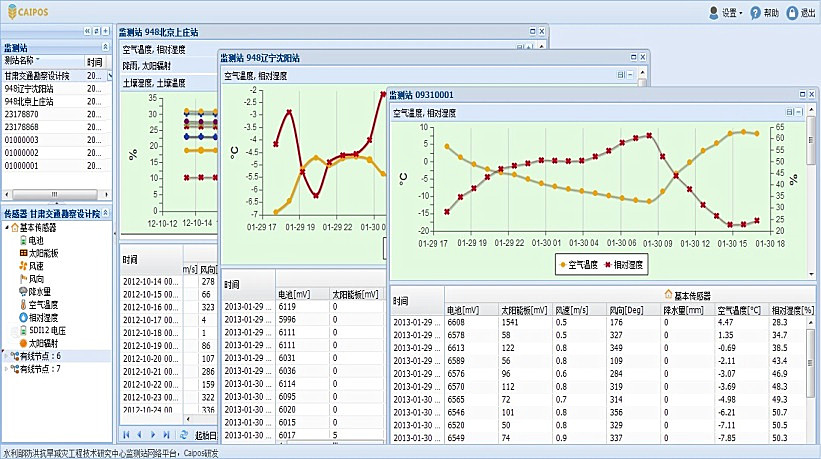Go to last page in 北京上庄站 table
821x459 pixels.
click(x=166, y=434)
